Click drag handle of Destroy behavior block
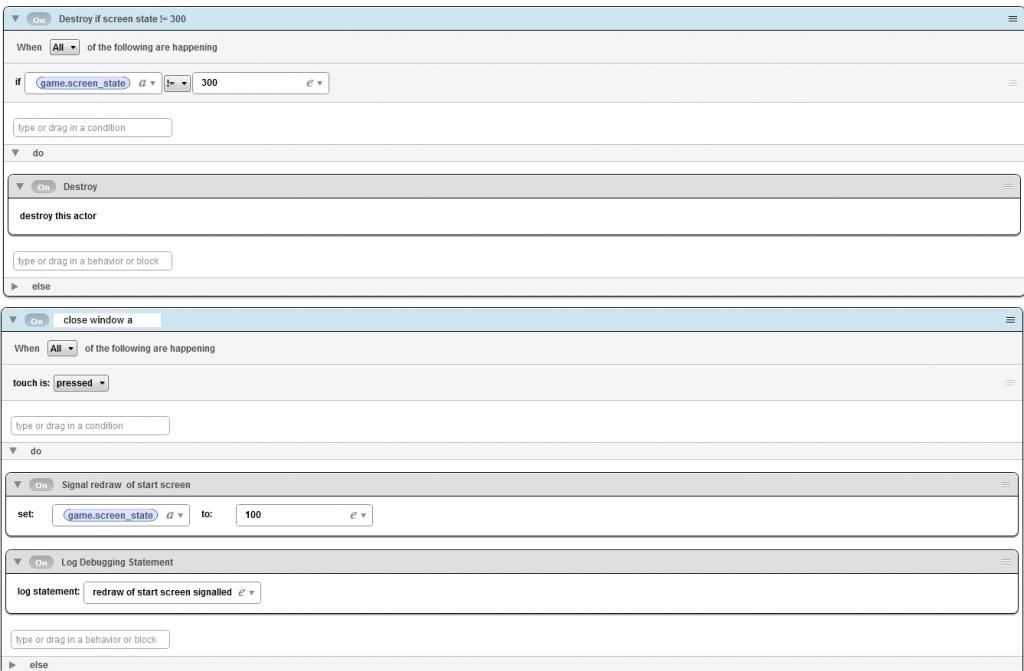The image size is (1024, 671). (x=1007, y=186)
